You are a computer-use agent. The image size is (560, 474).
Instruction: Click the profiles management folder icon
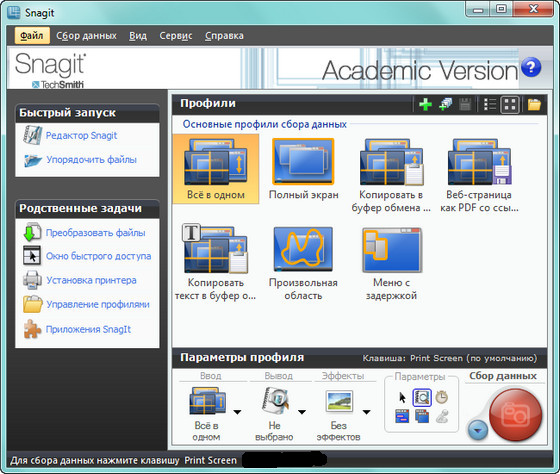point(32,304)
